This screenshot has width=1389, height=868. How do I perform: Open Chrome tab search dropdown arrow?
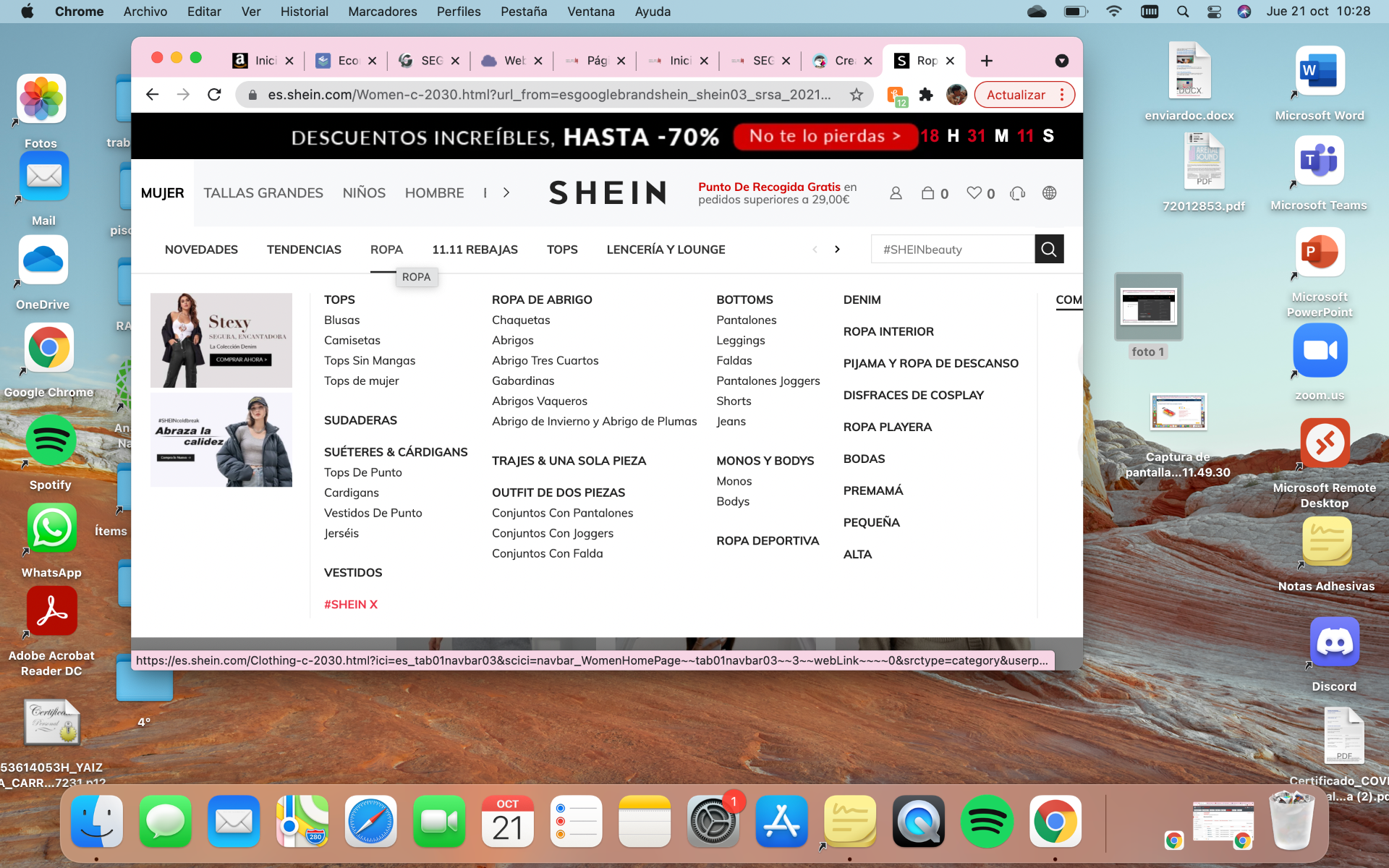pos(1061,61)
